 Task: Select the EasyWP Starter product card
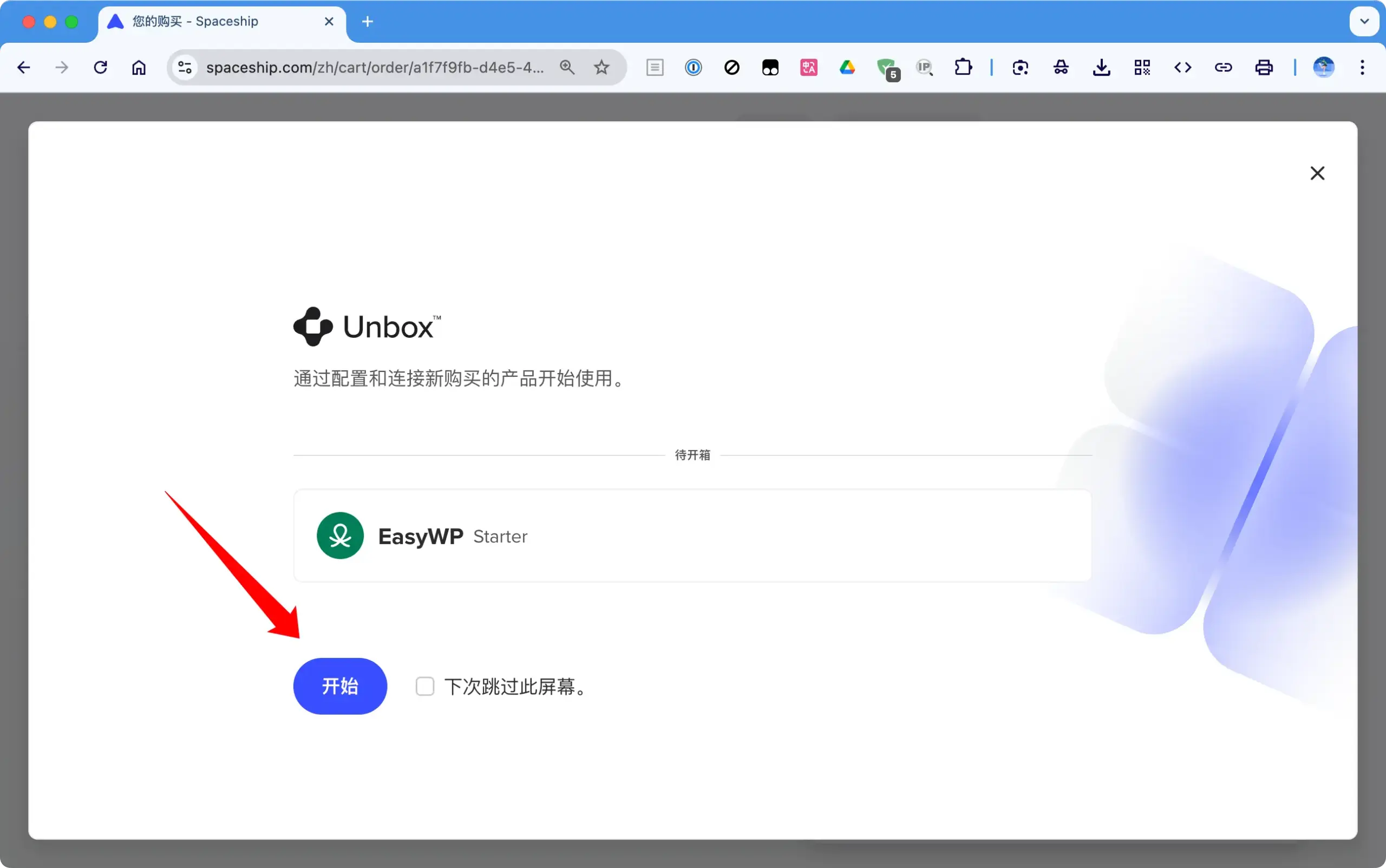(x=692, y=536)
